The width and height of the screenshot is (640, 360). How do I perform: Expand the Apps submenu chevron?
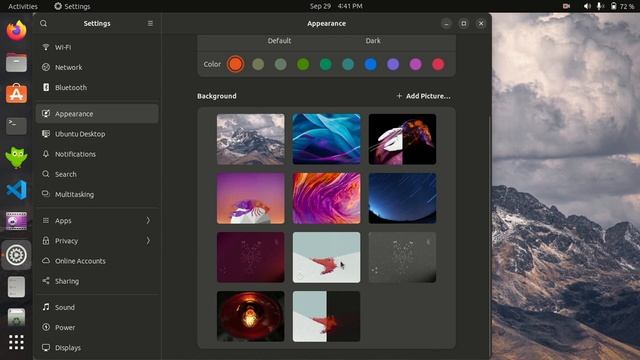click(x=148, y=220)
